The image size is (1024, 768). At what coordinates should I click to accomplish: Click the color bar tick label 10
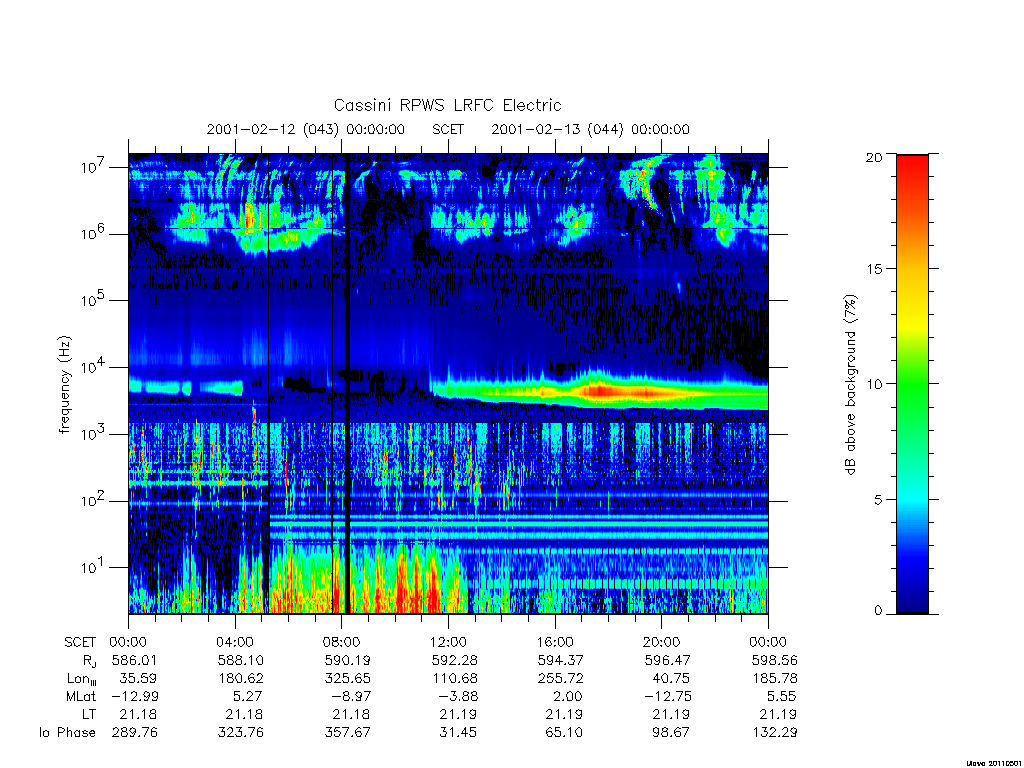point(874,384)
